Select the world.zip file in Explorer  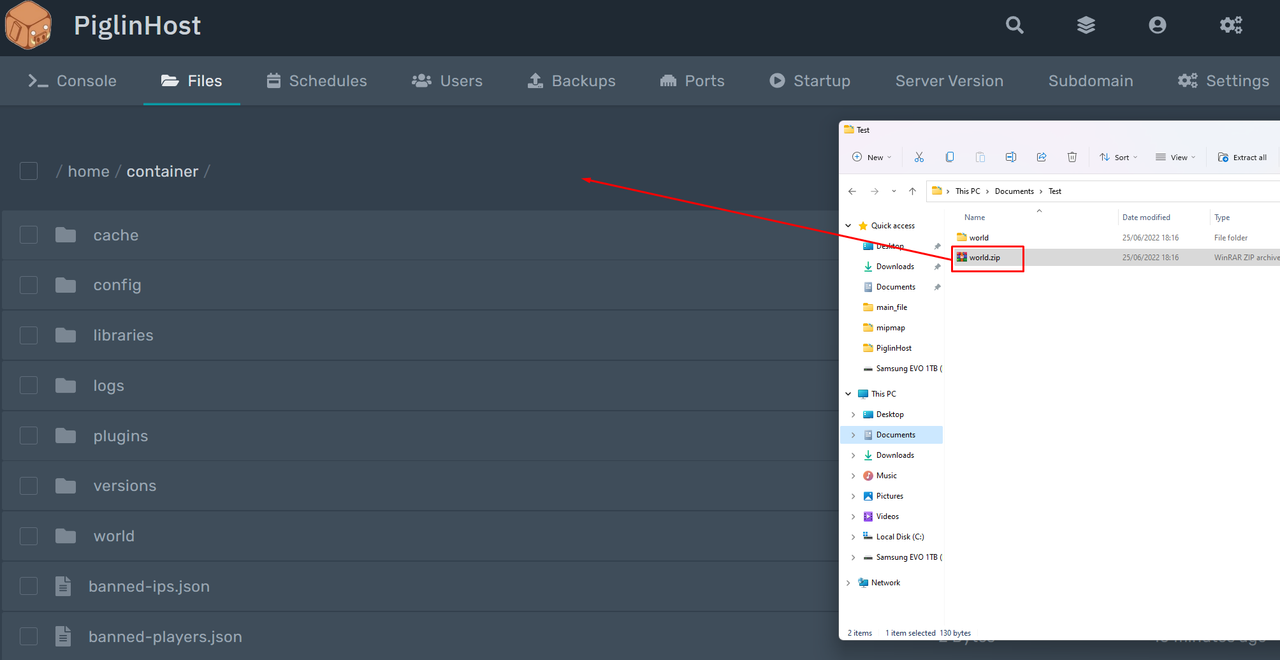[984, 258]
